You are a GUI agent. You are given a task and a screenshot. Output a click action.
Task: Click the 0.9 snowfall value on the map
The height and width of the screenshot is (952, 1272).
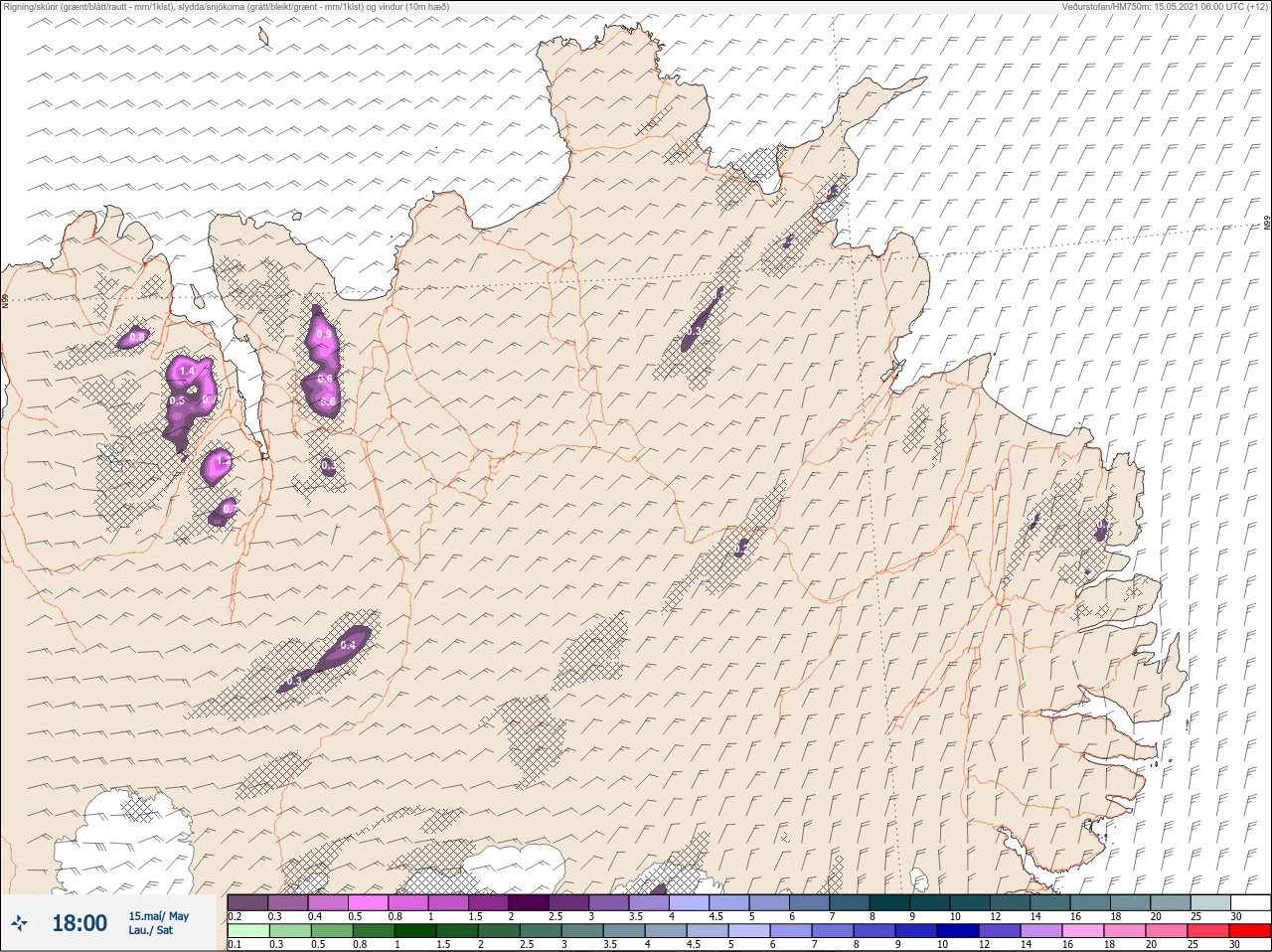(x=324, y=335)
